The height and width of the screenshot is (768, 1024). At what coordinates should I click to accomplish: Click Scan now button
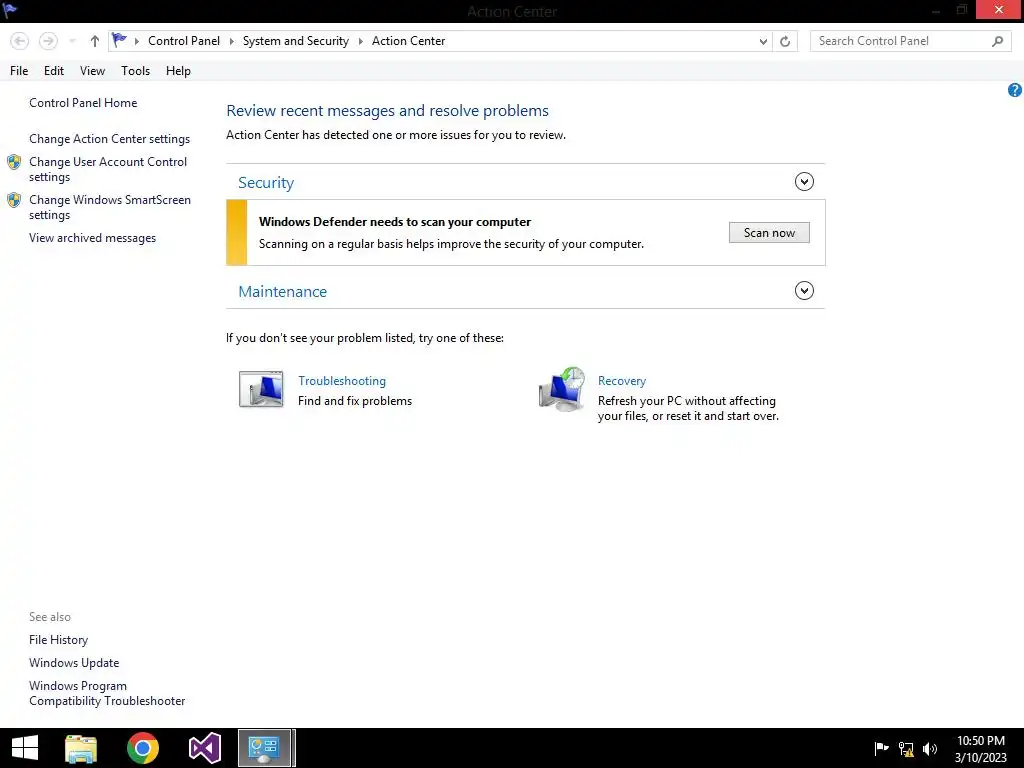coord(769,232)
